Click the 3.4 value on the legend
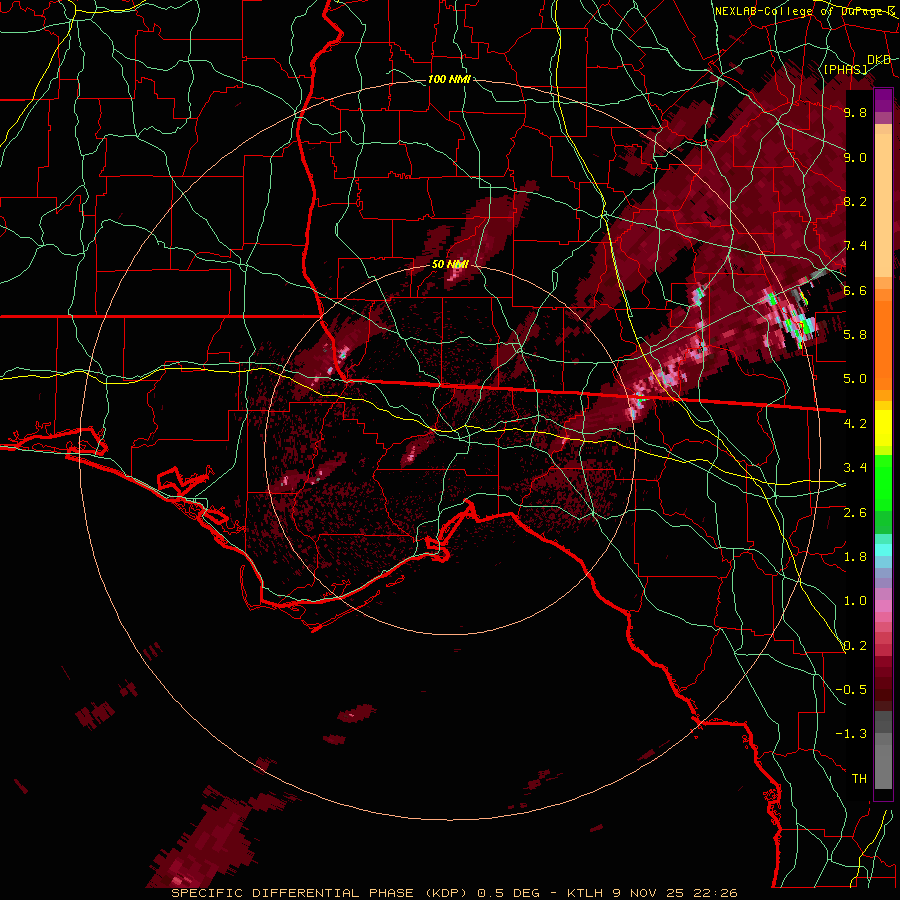 pos(855,467)
